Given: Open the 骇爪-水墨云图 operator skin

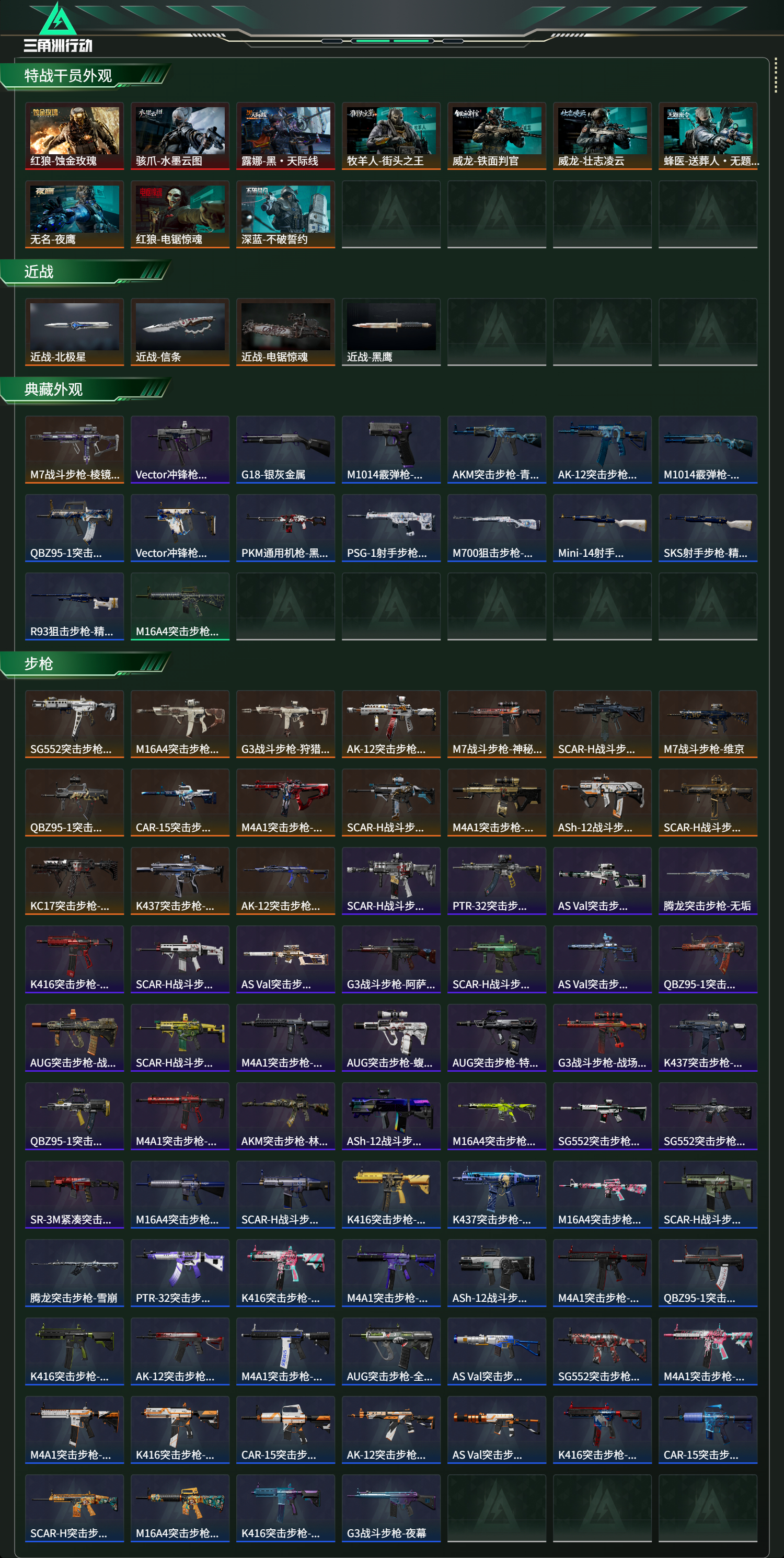Looking at the screenshot, I should pyautogui.click(x=180, y=136).
